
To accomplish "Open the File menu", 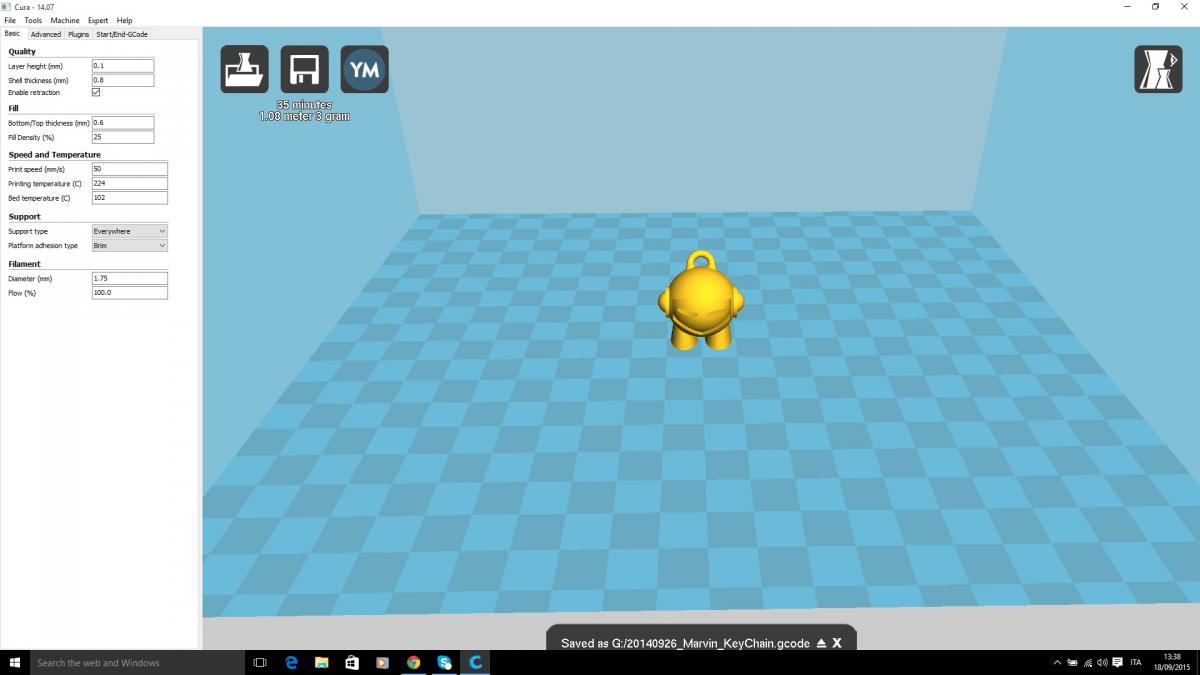I will (10, 20).
